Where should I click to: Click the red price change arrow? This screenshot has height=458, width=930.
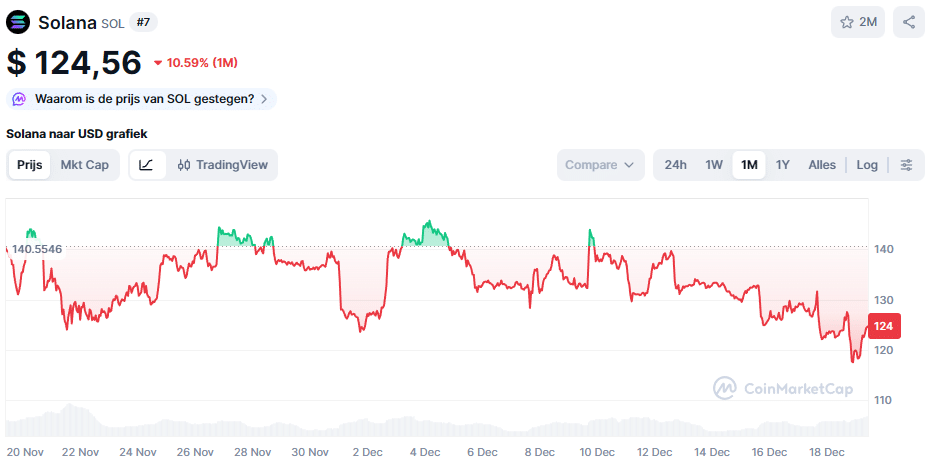click(158, 63)
